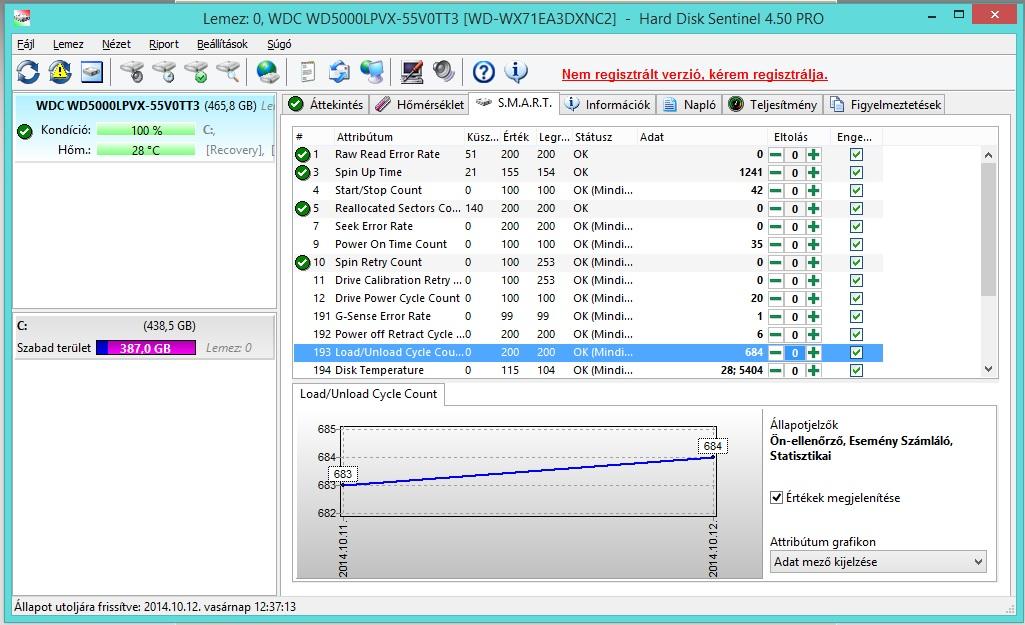
Task: Click minus offset for Spin Up Time
Action: coord(775,173)
